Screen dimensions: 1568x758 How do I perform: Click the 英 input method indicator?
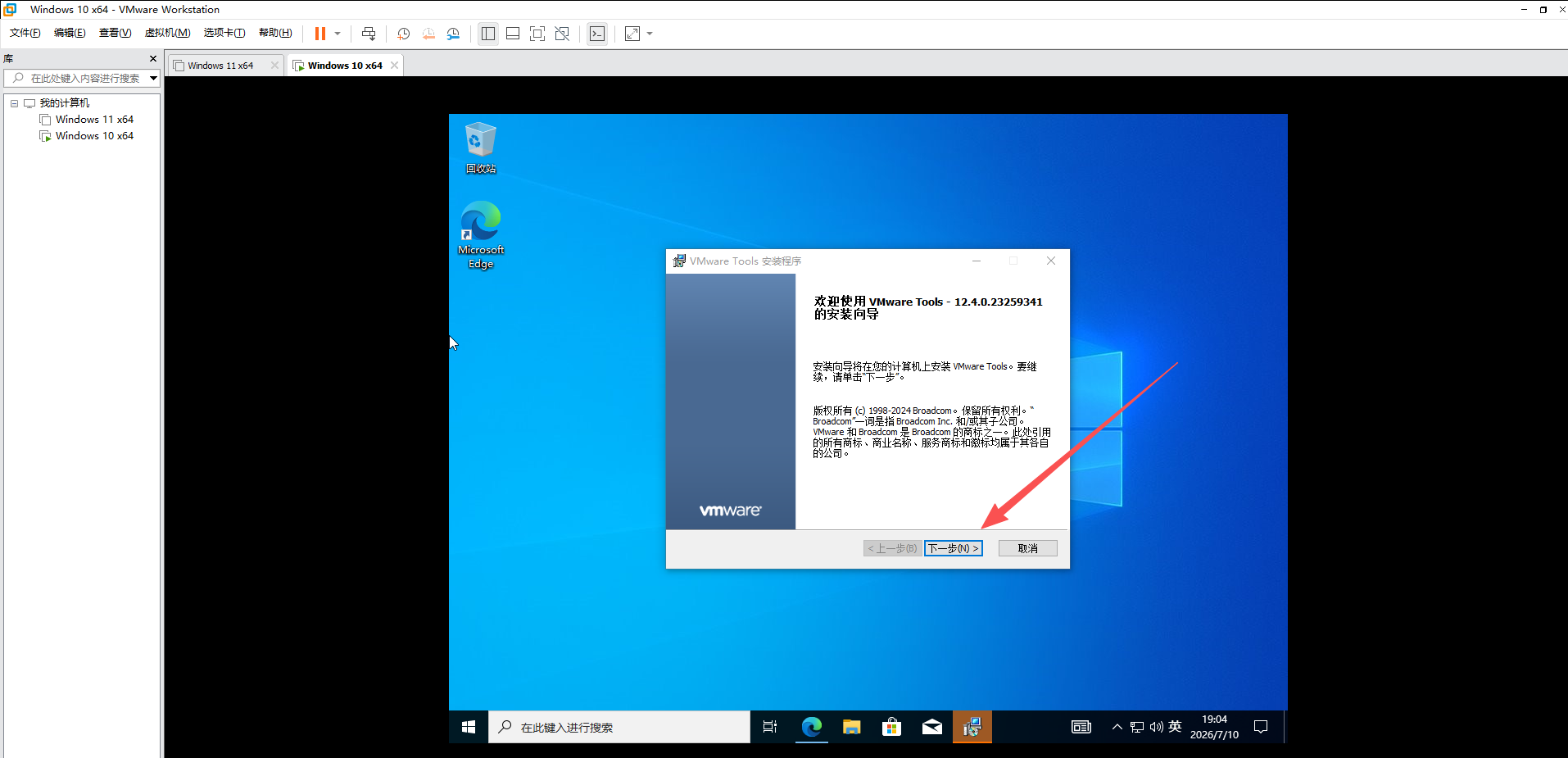point(1175,727)
